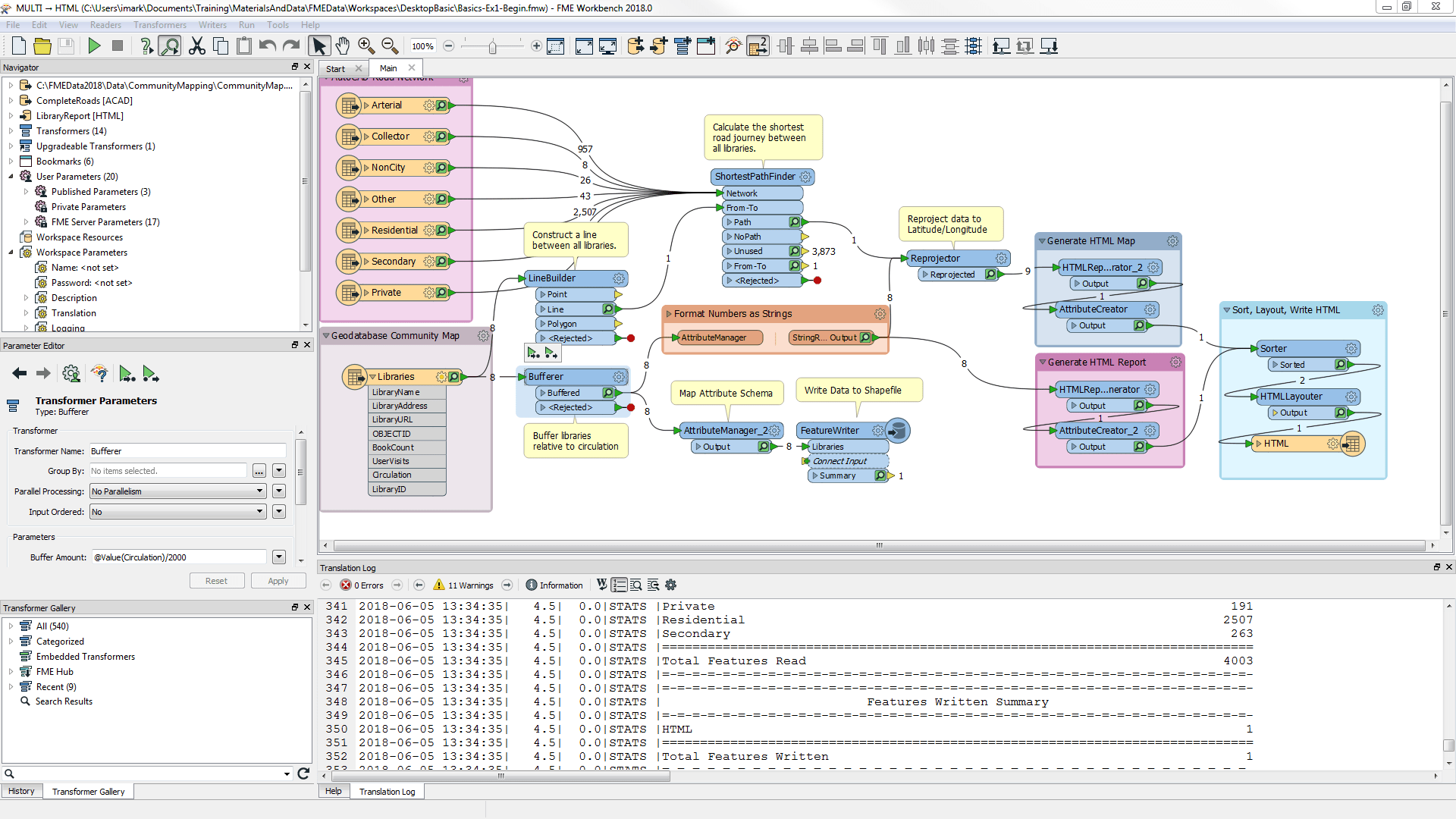Click the Zoom In magnifier icon
This screenshot has height=819, width=1456.
pyautogui.click(x=366, y=45)
